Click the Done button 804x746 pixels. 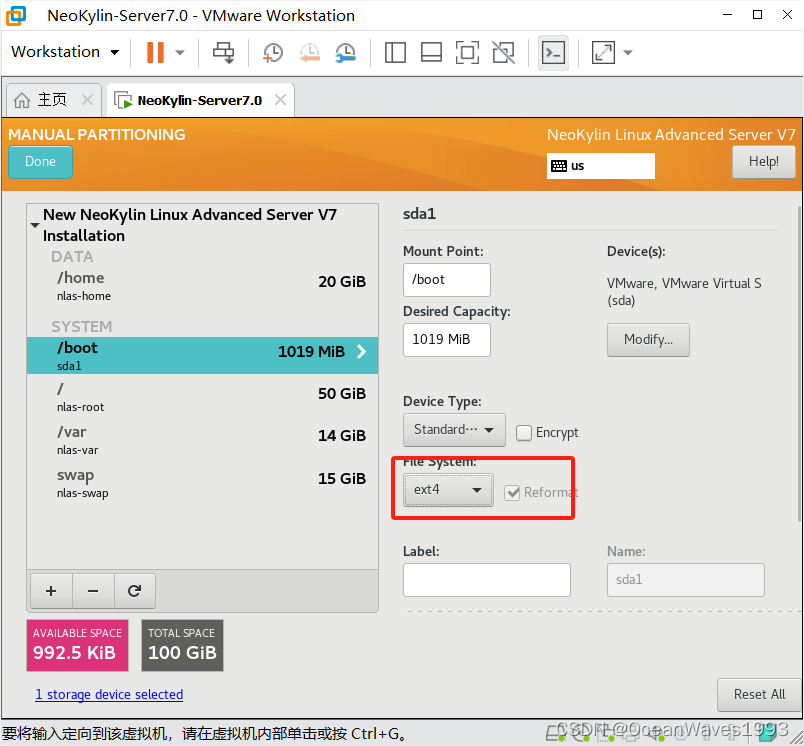point(41,162)
